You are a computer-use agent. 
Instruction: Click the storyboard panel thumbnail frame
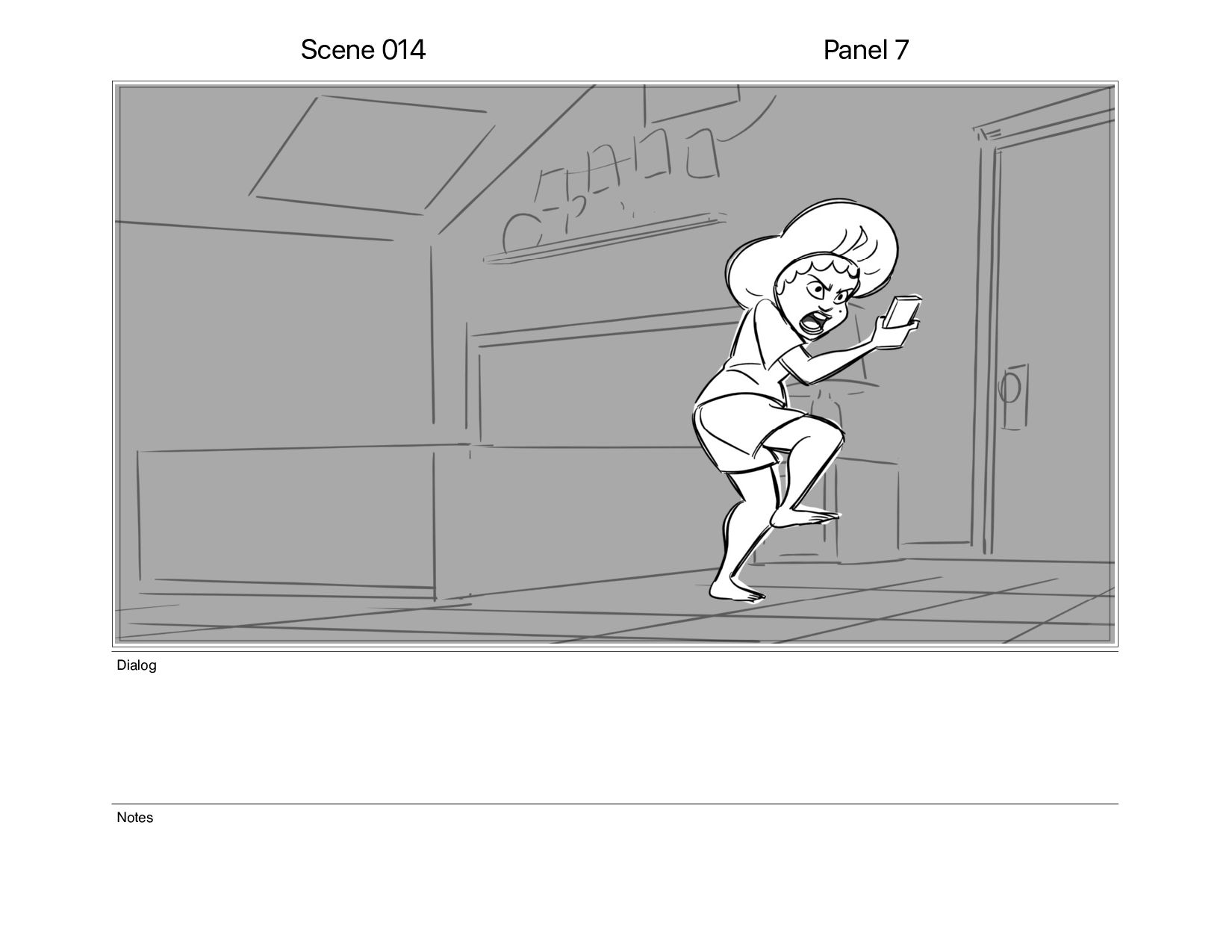click(615, 364)
